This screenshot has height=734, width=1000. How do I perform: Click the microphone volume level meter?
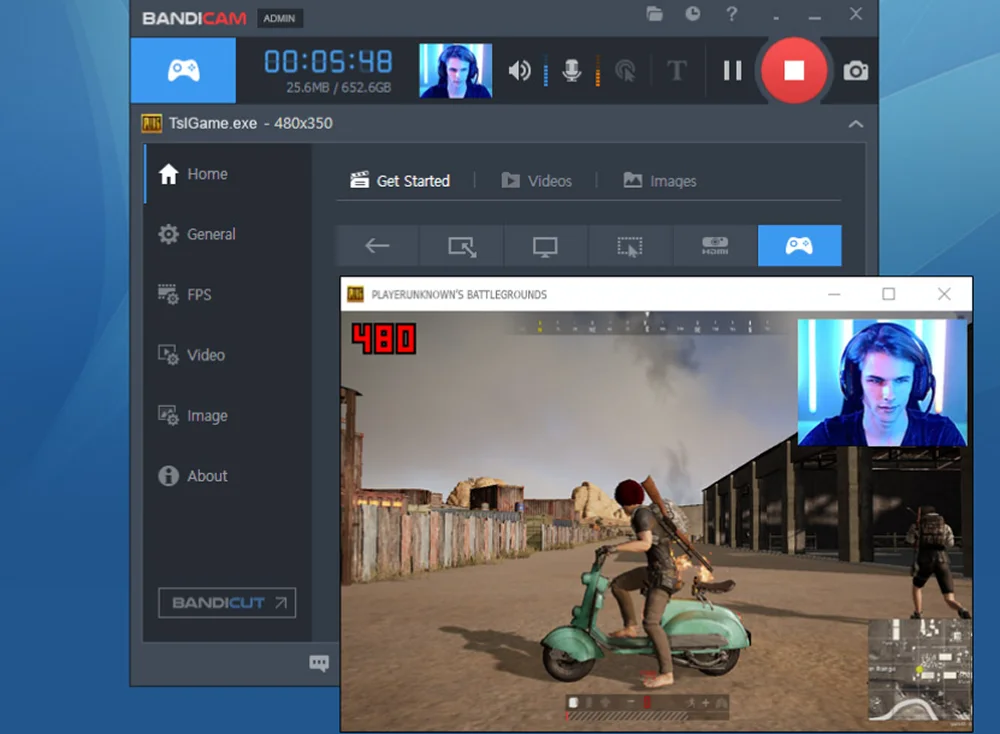(598, 70)
